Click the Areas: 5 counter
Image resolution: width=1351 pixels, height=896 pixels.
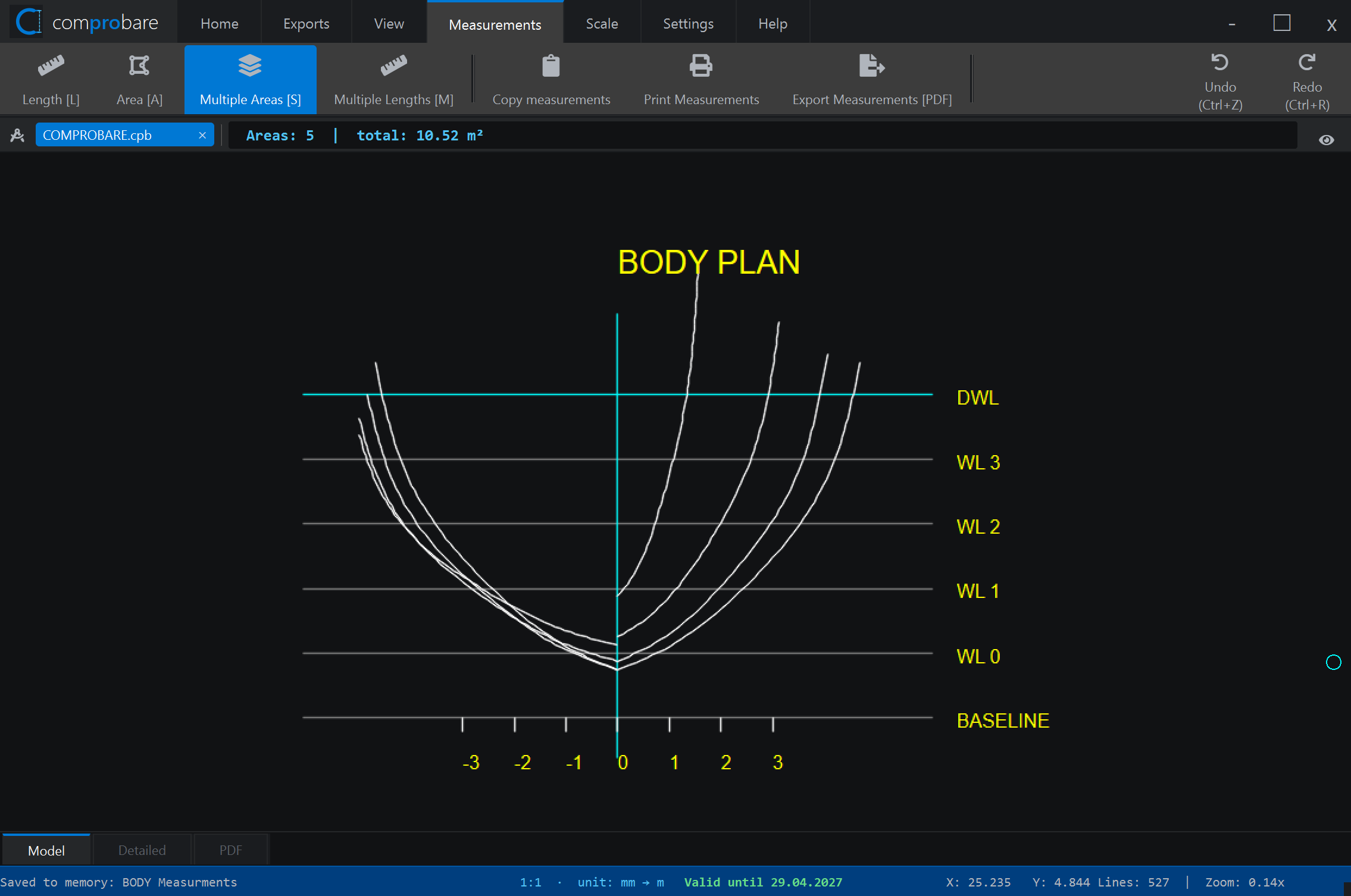[x=280, y=136]
